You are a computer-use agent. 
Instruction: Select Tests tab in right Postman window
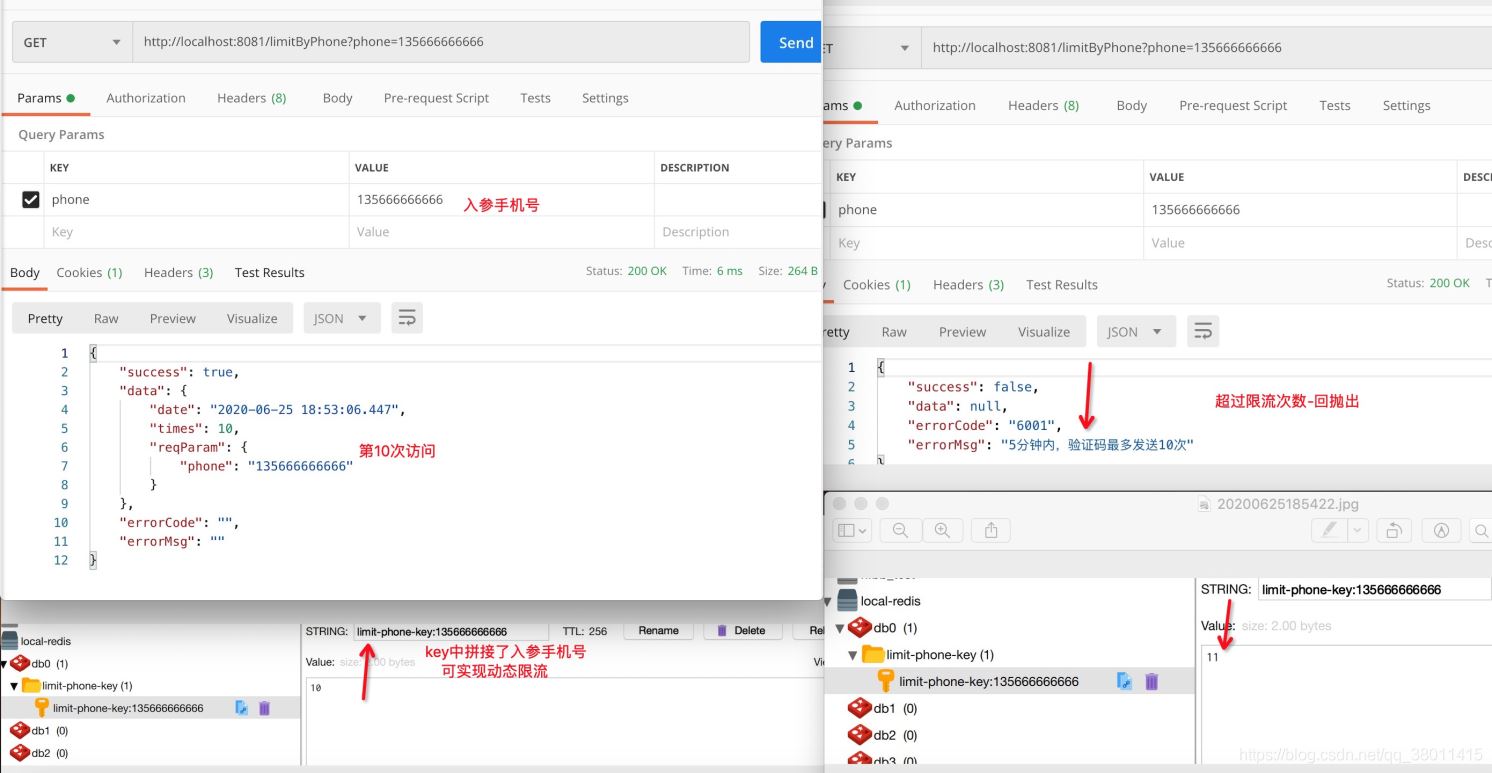click(1335, 105)
